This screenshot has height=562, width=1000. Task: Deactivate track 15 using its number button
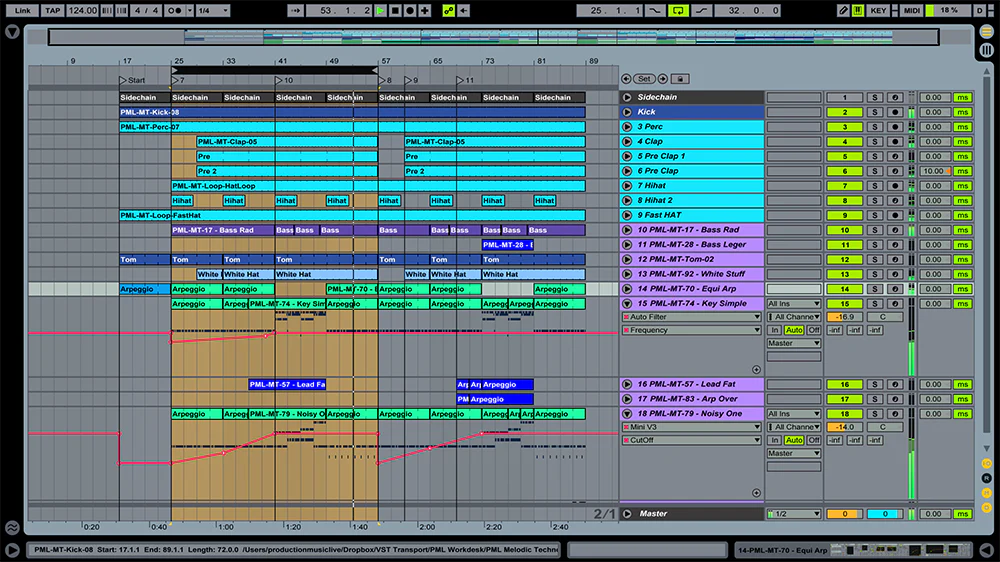844,303
